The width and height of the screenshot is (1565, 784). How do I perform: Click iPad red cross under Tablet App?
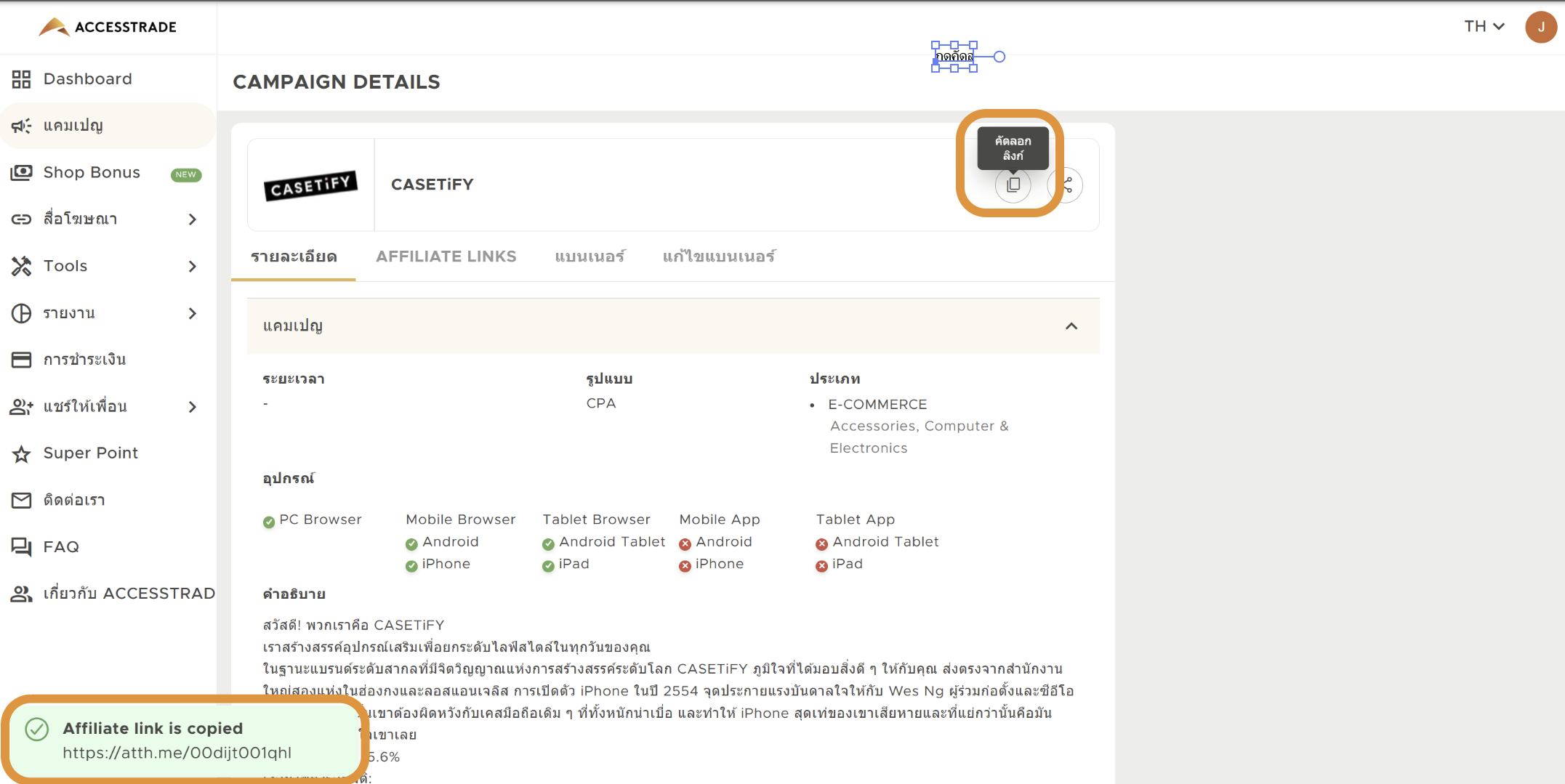pyautogui.click(x=821, y=566)
